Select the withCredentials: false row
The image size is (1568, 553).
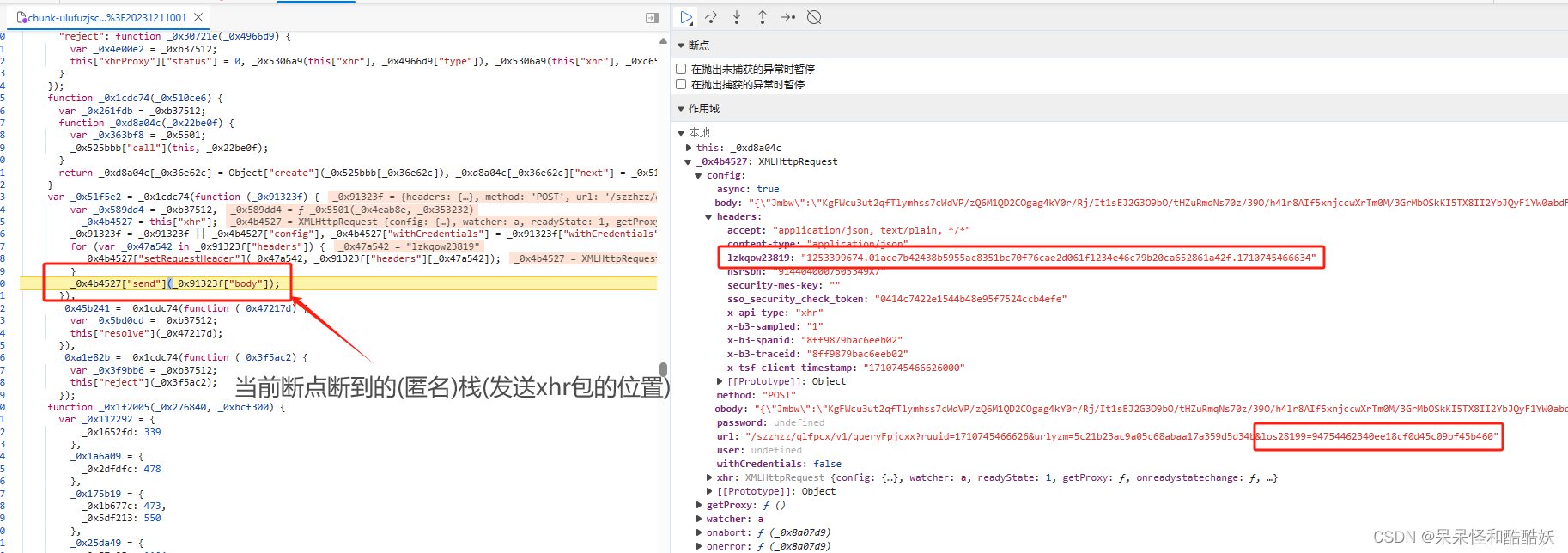[x=779, y=464]
